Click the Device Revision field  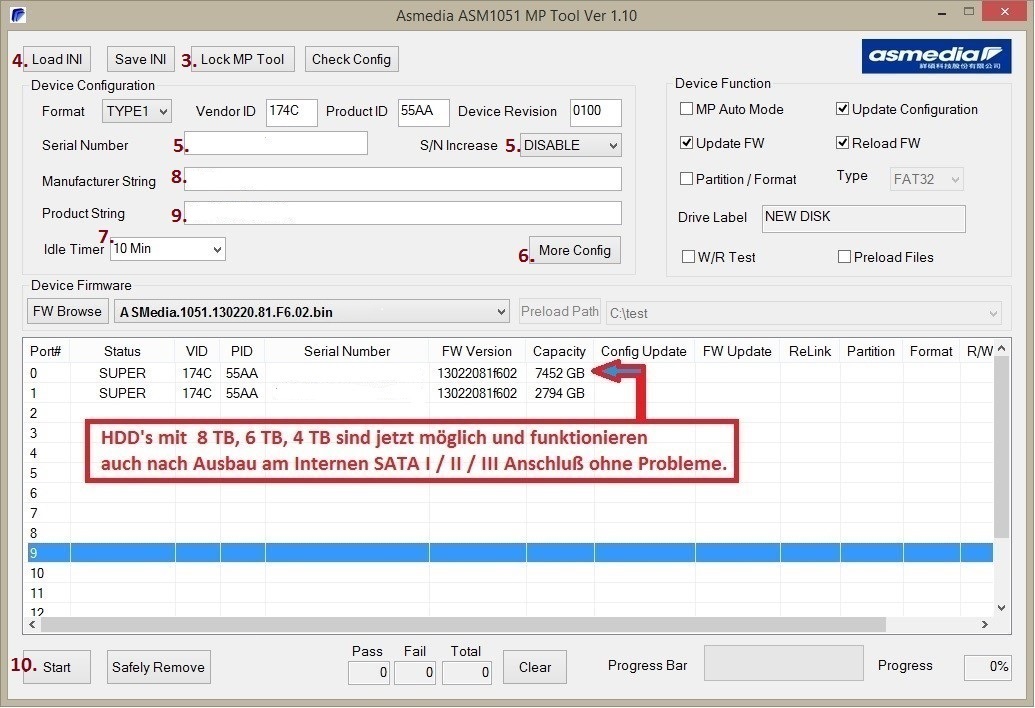(x=595, y=112)
